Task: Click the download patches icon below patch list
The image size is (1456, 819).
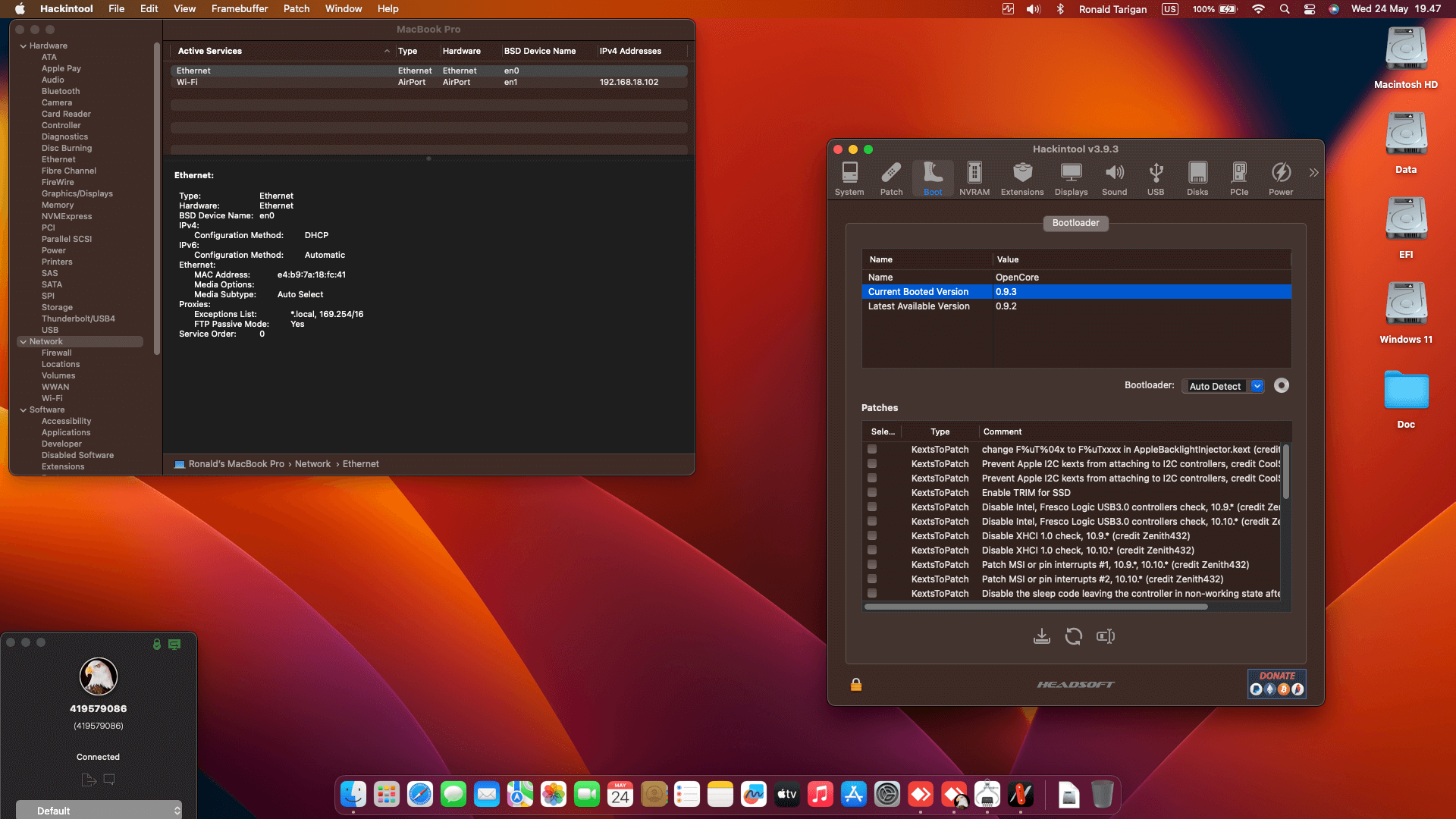Action: pyautogui.click(x=1041, y=636)
